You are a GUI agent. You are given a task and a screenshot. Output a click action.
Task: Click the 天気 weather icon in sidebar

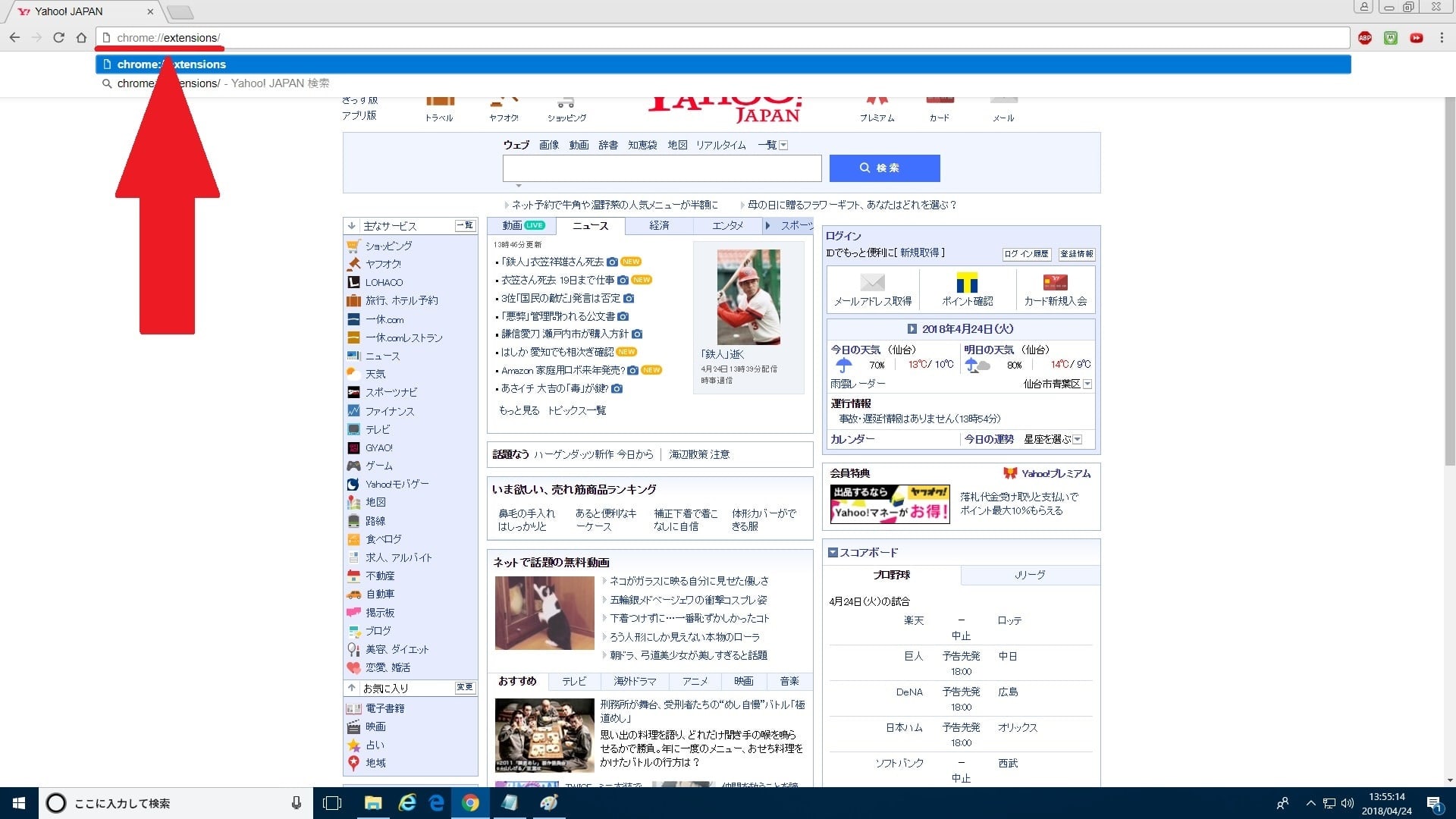[353, 374]
